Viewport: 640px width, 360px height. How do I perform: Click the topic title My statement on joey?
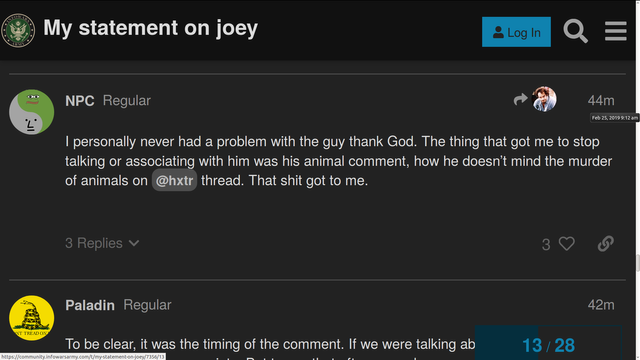click(x=151, y=28)
